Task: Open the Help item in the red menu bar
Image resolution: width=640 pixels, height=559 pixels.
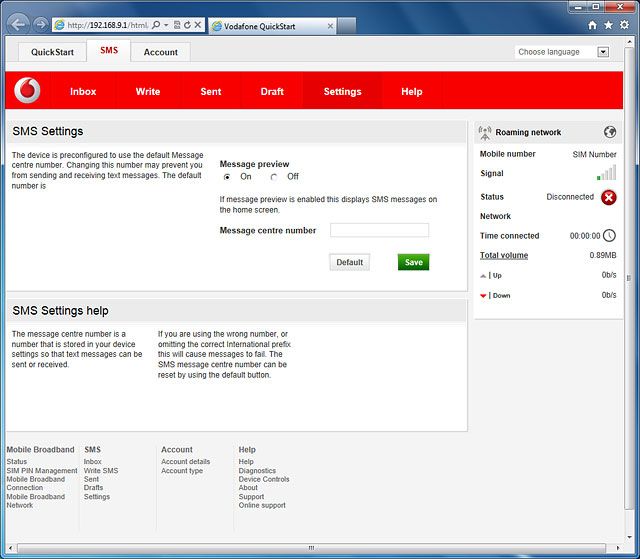Action: (x=411, y=91)
